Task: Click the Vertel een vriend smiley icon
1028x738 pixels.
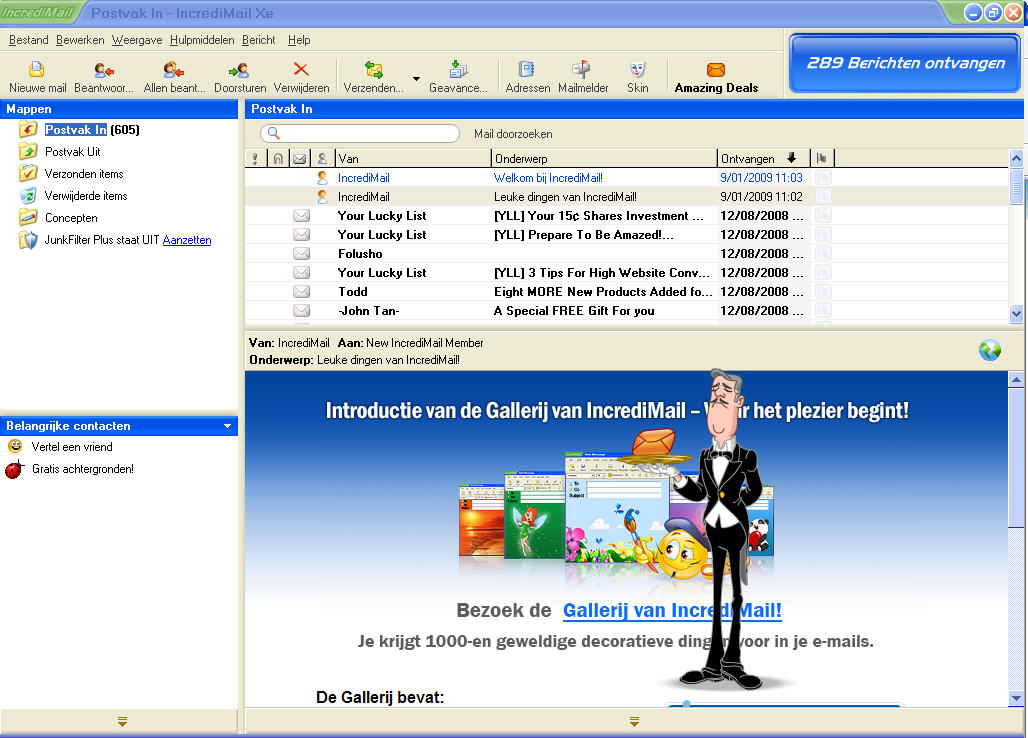Action: pyautogui.click(x=14, y=446)
